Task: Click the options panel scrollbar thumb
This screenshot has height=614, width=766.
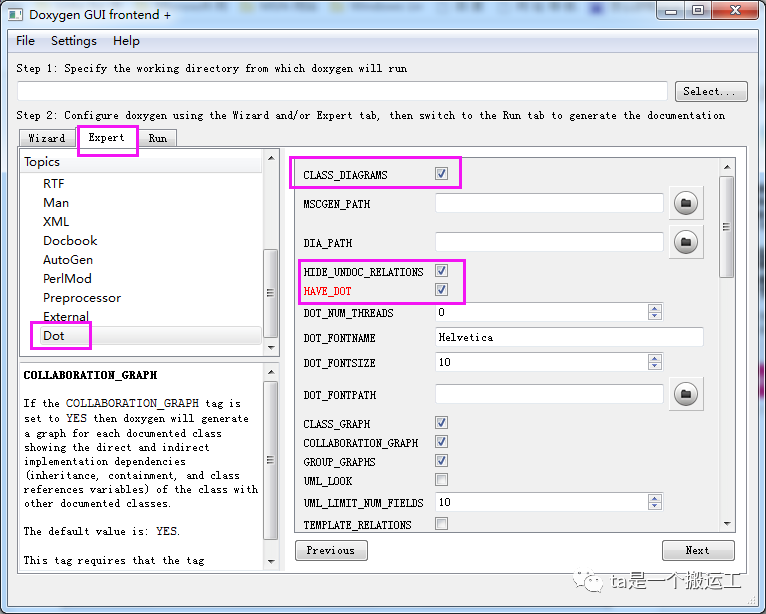Action: (726, 227)
